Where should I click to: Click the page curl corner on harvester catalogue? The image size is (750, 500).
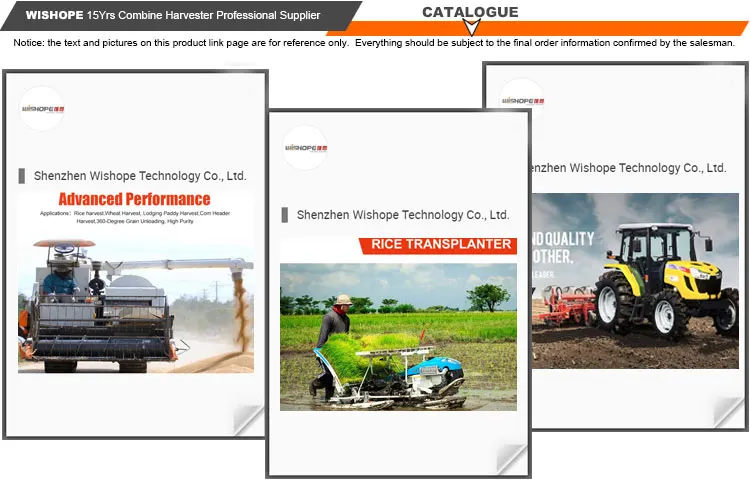click(x=248, y=420)
